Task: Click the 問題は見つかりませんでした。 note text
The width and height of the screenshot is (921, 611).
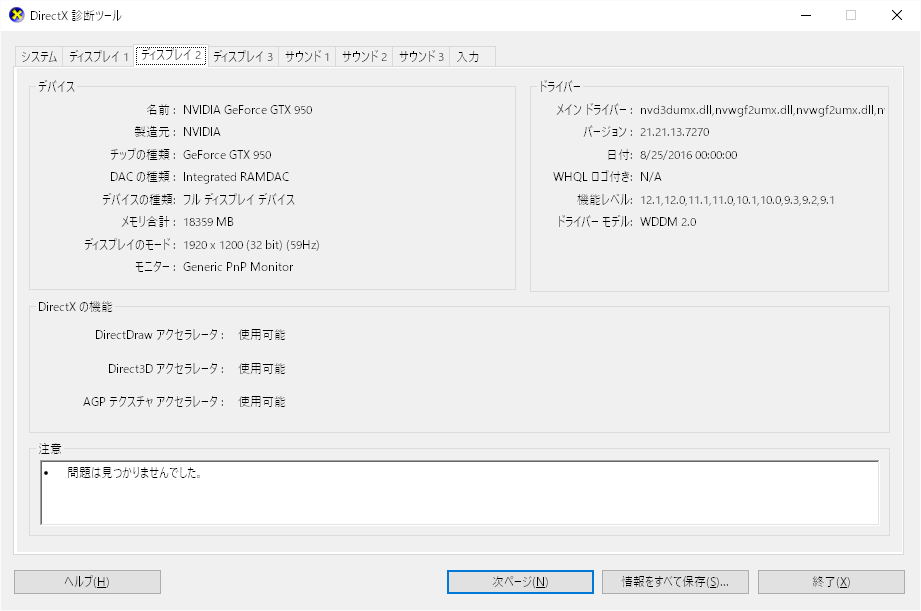Action: (x=135, y=472)
